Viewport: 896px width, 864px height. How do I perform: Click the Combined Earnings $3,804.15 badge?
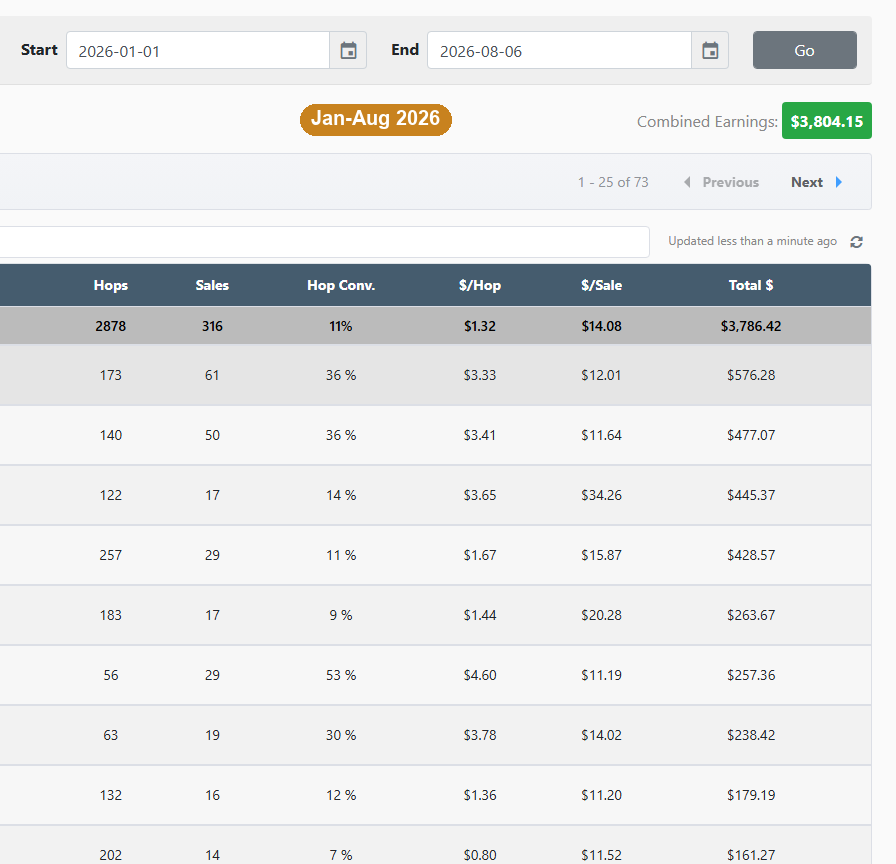(827, 121)
